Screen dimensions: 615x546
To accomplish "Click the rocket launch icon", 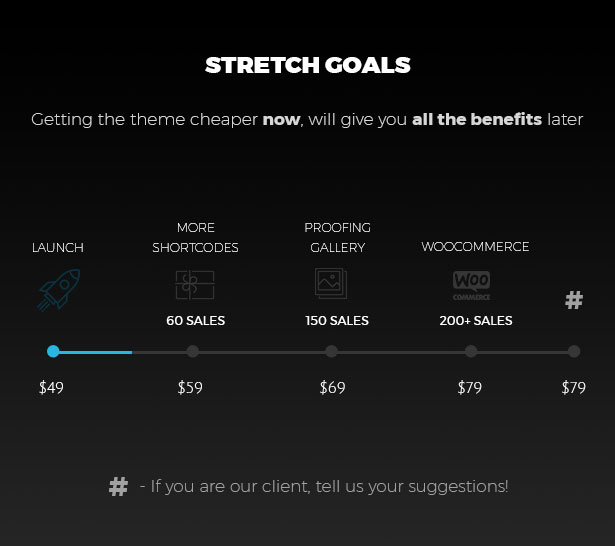I will (x=58, y=289).
